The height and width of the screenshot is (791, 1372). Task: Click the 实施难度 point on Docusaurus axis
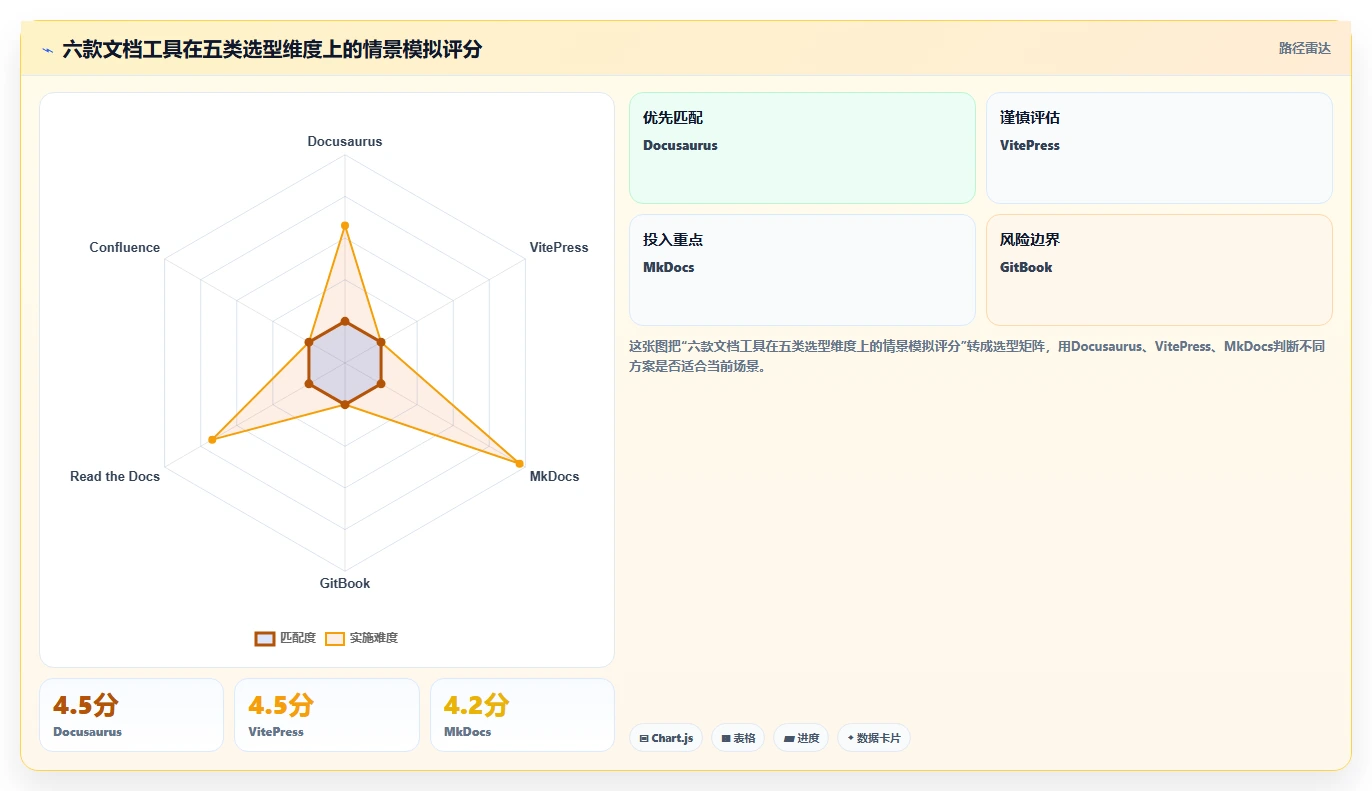tap(345, 226)
